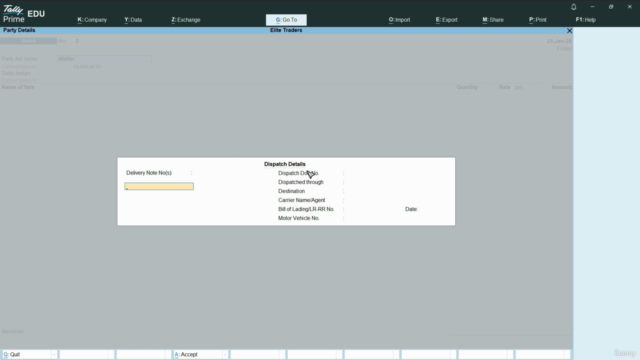
Task: Click the Dispatch Doc No. field label
Action: [x=298, y=173]
